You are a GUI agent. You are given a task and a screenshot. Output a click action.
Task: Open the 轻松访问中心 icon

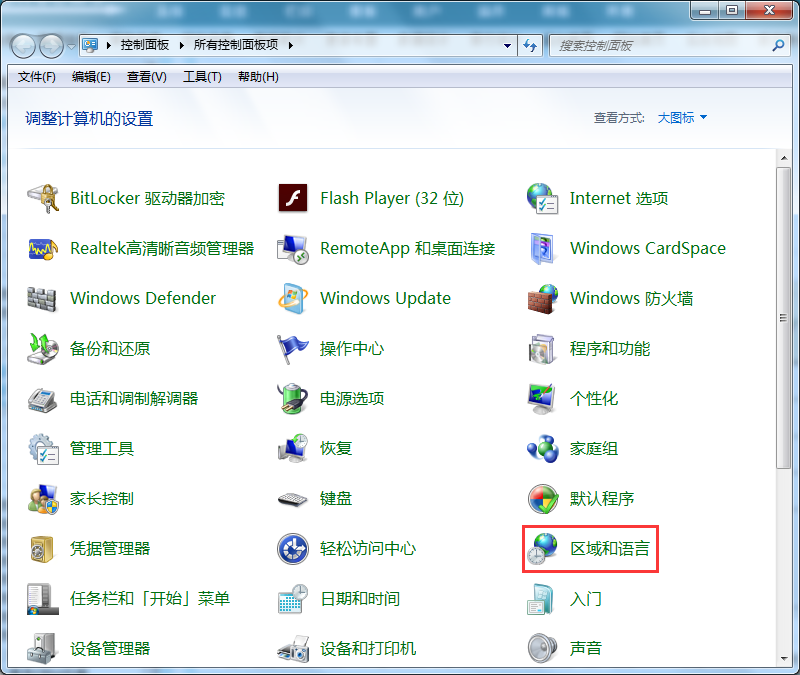pos(292,548)
